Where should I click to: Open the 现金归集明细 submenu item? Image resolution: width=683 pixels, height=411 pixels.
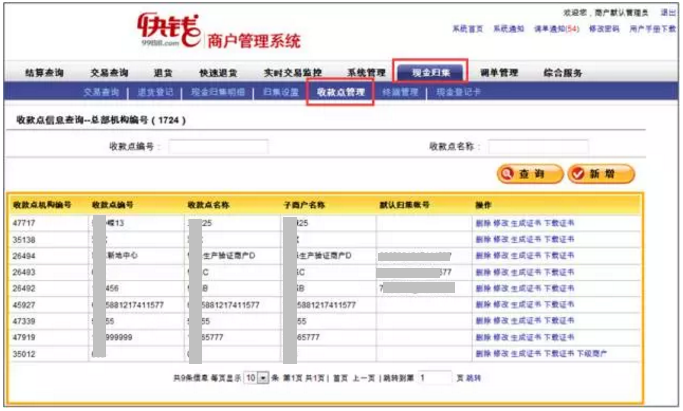218,92
